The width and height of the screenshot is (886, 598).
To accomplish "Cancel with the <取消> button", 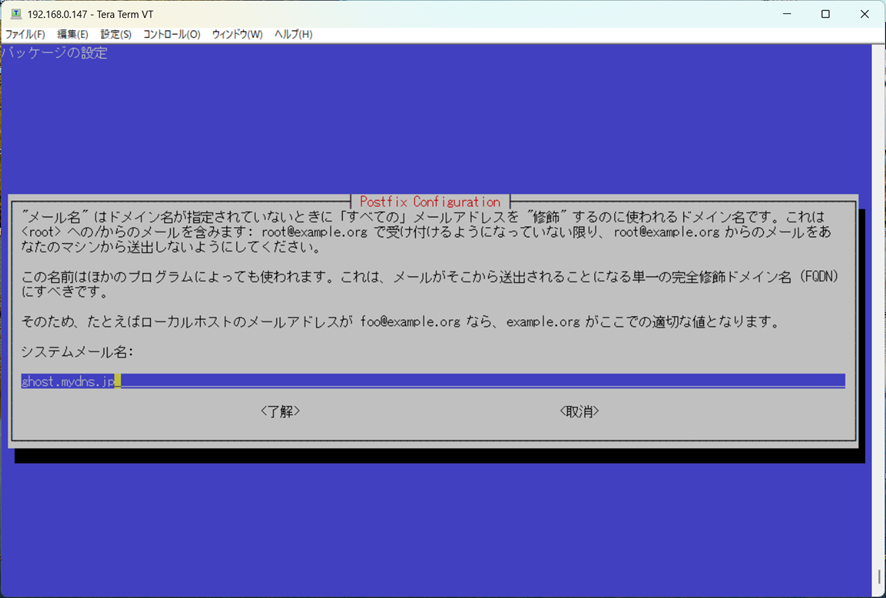I will tap(579, 411).
